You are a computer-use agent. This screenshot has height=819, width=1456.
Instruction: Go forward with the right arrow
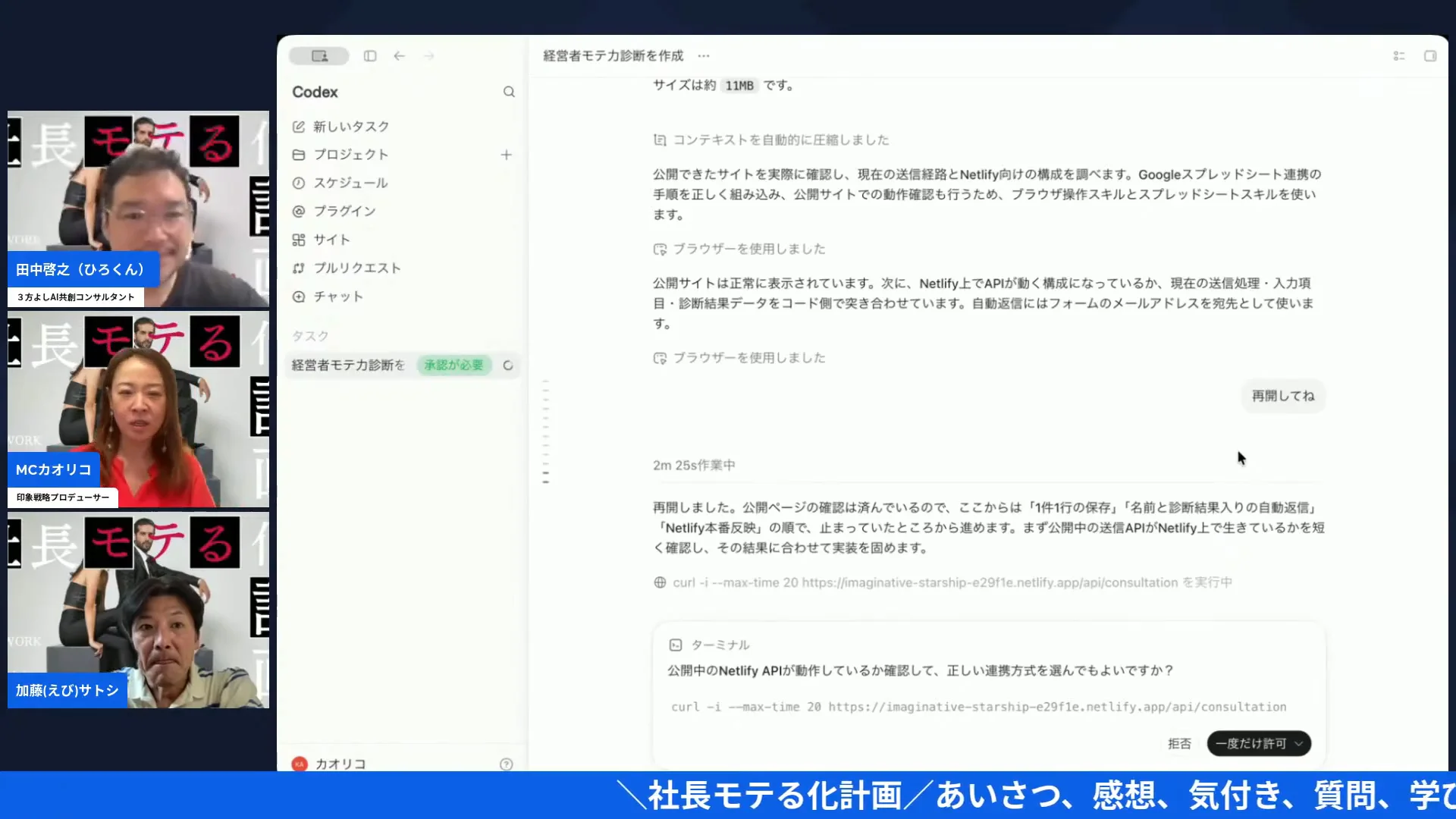click(x=429, y=56)
